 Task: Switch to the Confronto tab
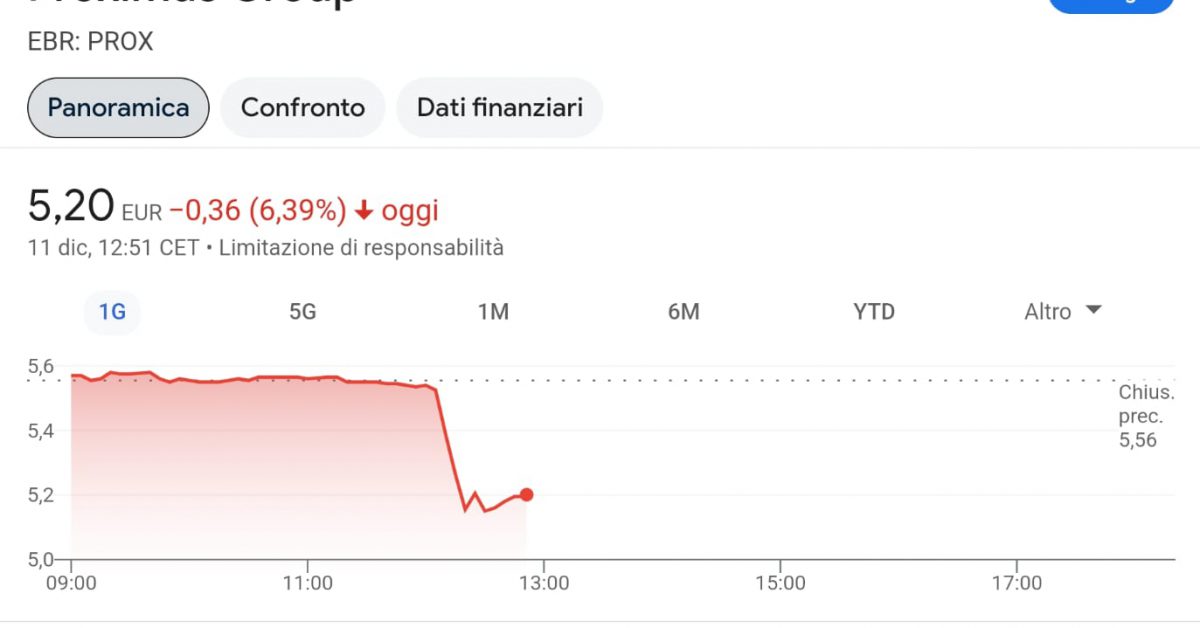click(303, 107)
